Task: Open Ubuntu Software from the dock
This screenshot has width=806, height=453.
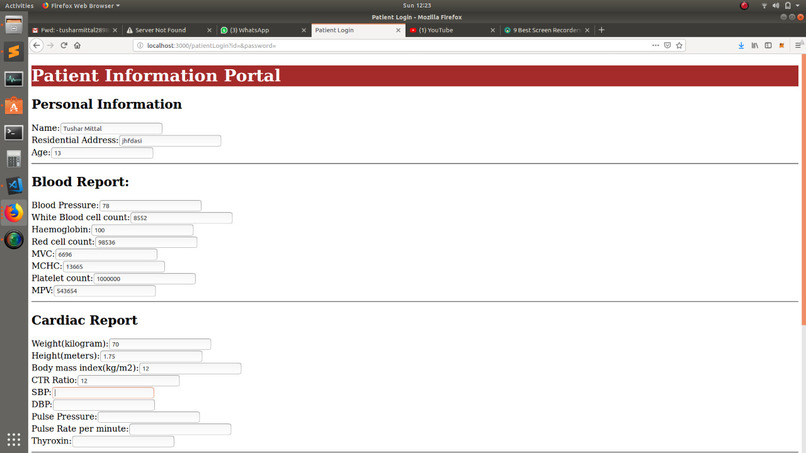Action: pos(14,106)
